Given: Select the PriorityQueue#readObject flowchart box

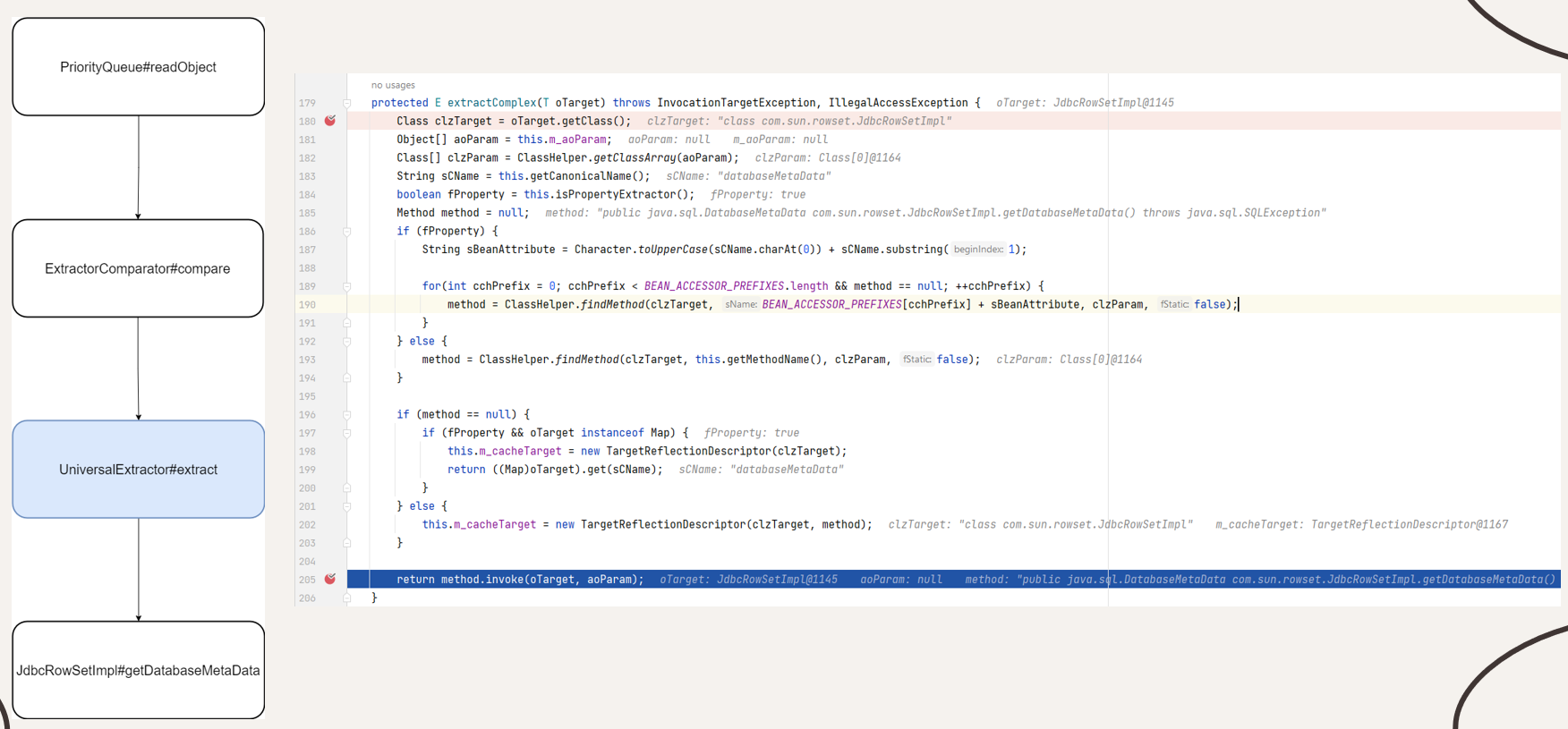Looking at the screenshot, I should pyautogui.click(x=139, y=67).
